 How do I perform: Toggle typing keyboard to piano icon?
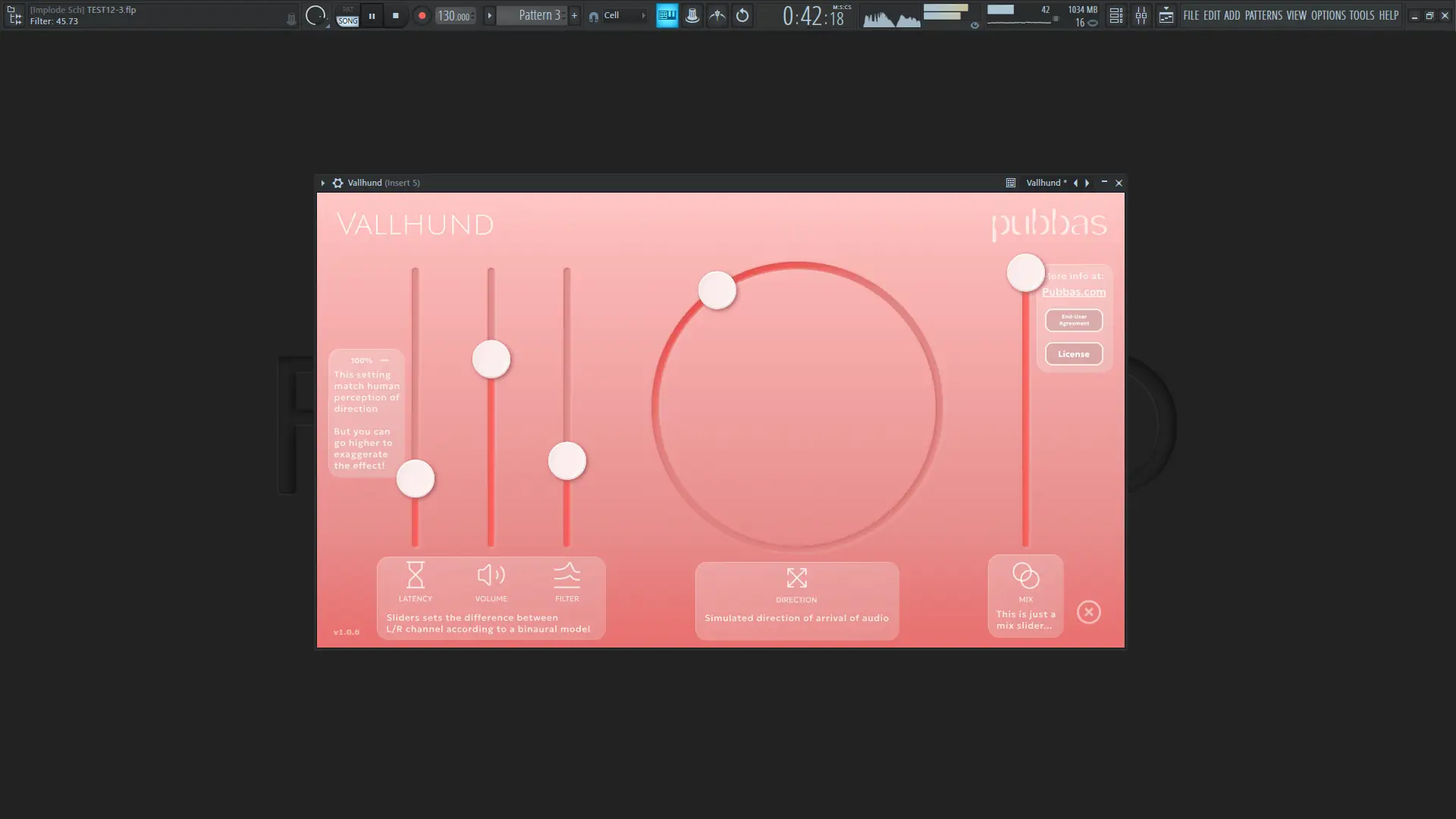click(667, 16)
